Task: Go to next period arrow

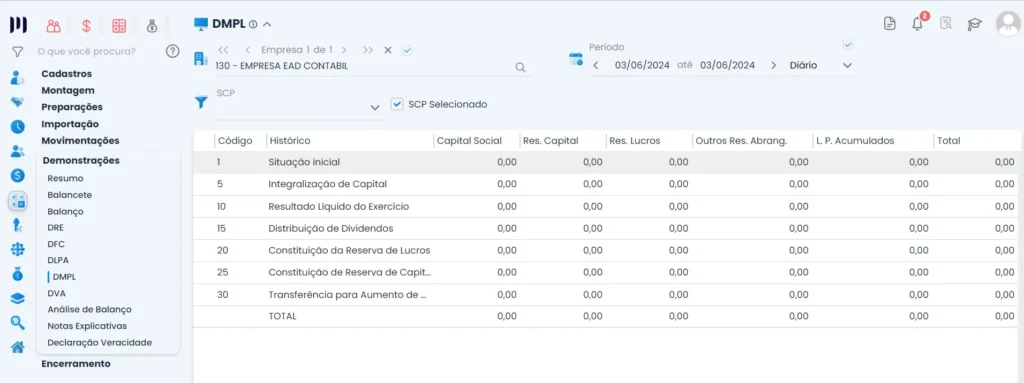Action: point(774,65)
